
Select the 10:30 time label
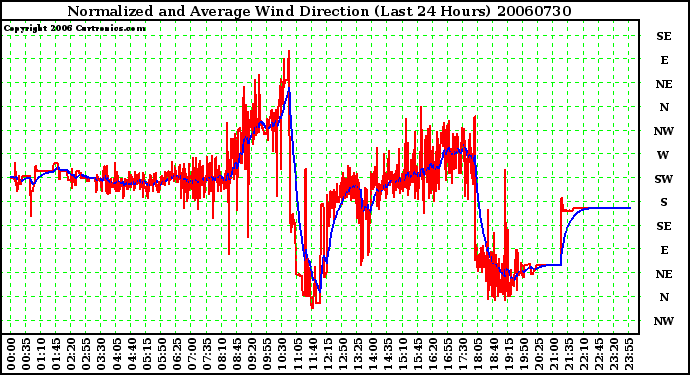tap(282, 354)
